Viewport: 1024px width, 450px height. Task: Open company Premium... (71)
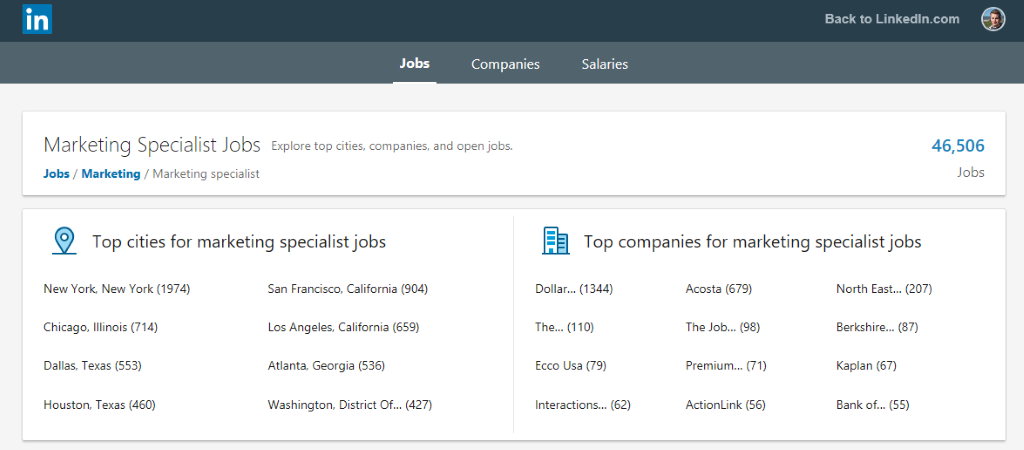[x=726, y=366]
